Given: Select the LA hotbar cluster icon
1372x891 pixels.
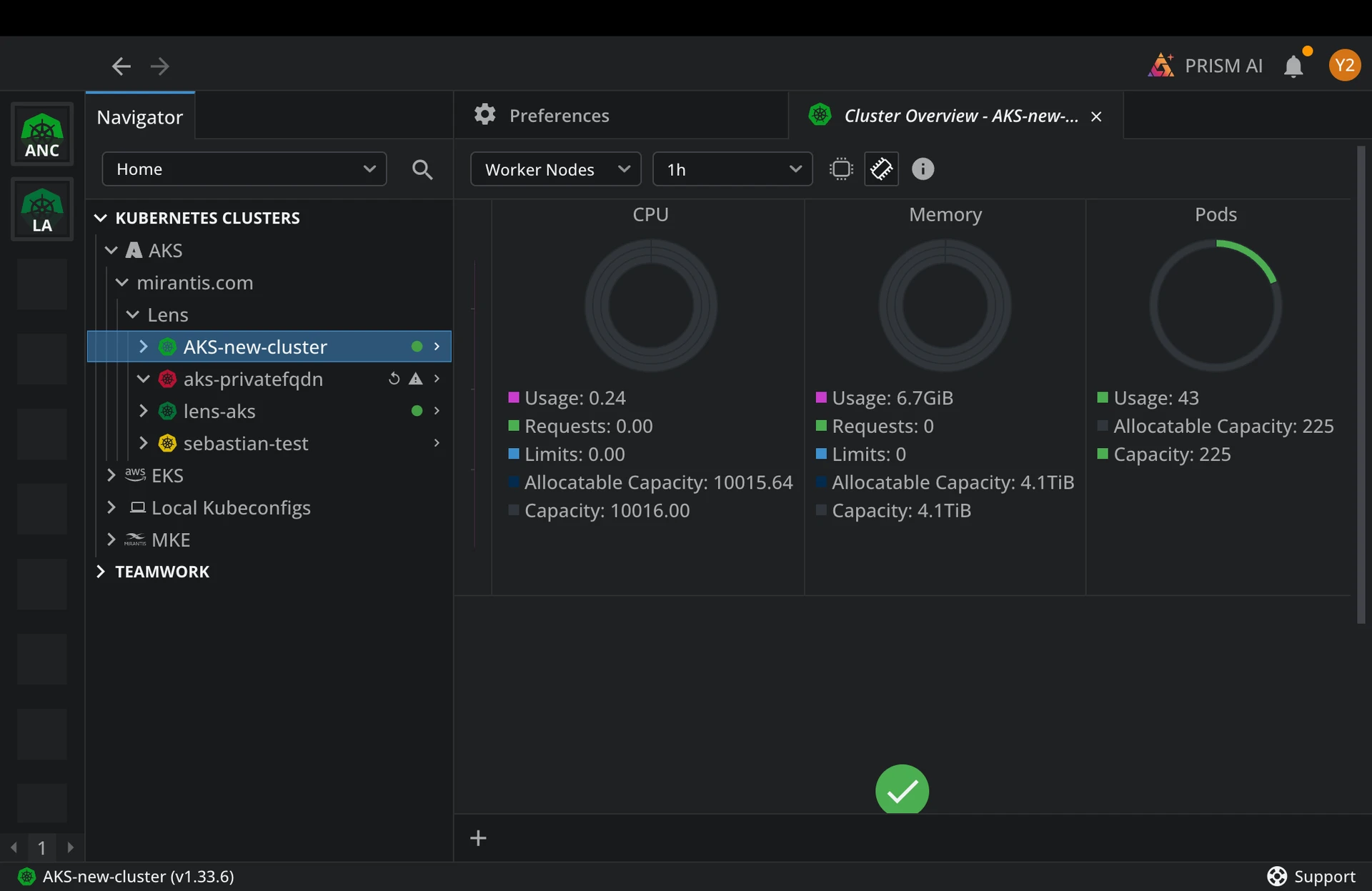Looking at the screenshot, I should point(42,210).
